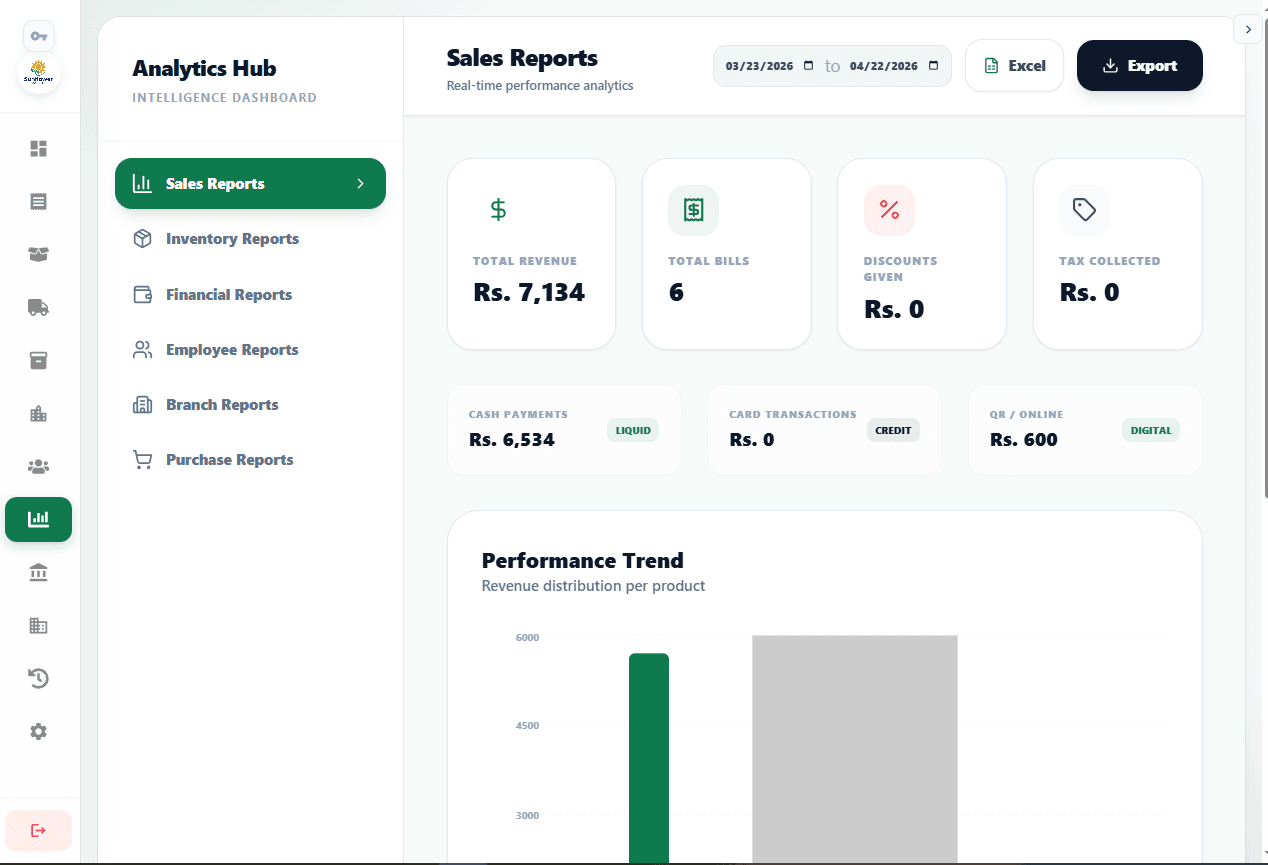Open settings gear icon in sidebar
The width and height of the screenshot is (1268, 865).
[38, 732]
